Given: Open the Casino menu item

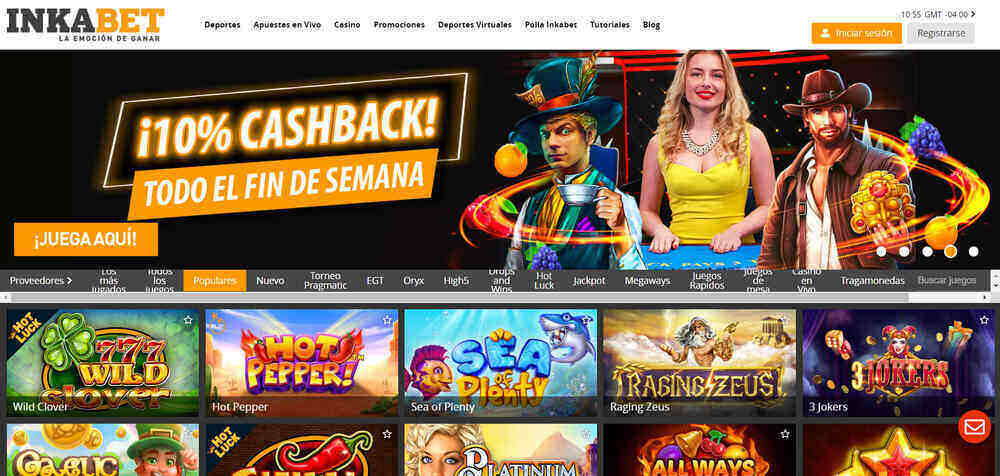Looking at the screenshot, I should pyautogui.click(x=347, y=25).
